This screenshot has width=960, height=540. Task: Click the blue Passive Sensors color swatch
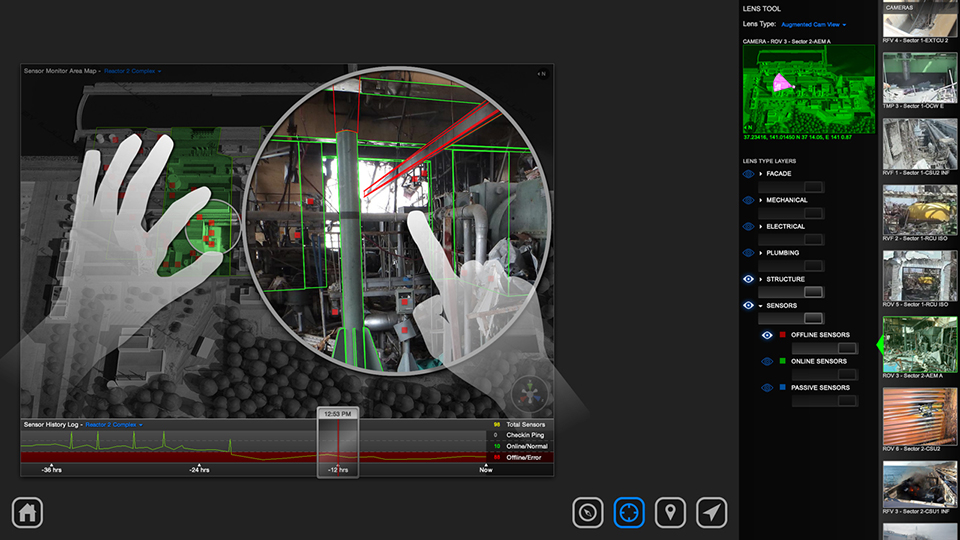coord(782,388)
